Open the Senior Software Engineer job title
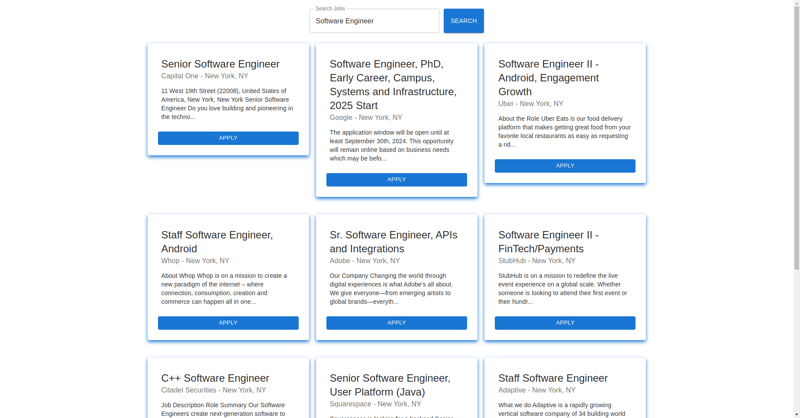The height and width of the screenshot is (418, 800). pos(220,64)
